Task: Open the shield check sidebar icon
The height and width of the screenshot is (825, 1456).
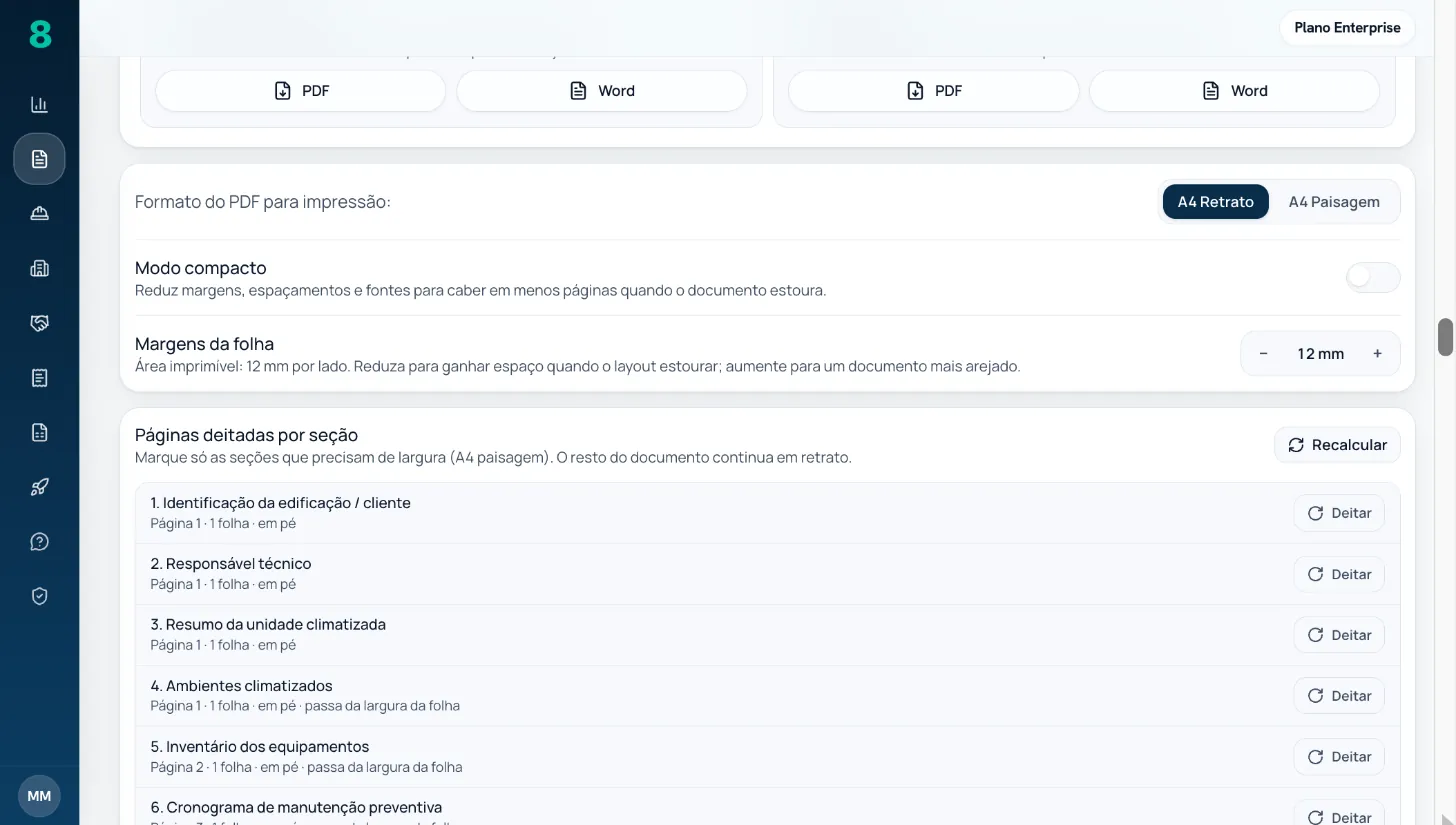Action: point(39,596)
